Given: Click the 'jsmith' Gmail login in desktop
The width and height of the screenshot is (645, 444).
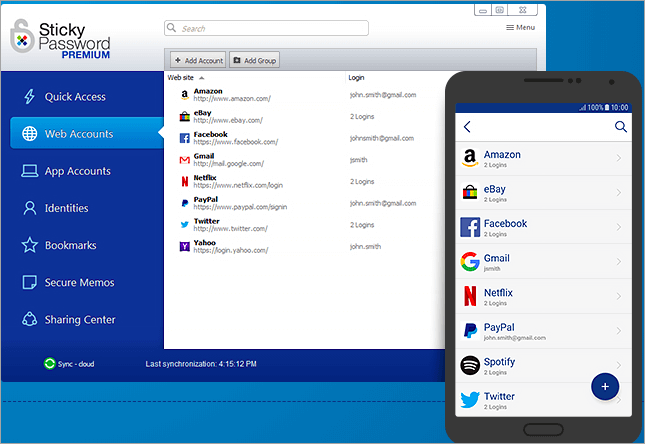Looking at the screenshot, I should 358,160.
